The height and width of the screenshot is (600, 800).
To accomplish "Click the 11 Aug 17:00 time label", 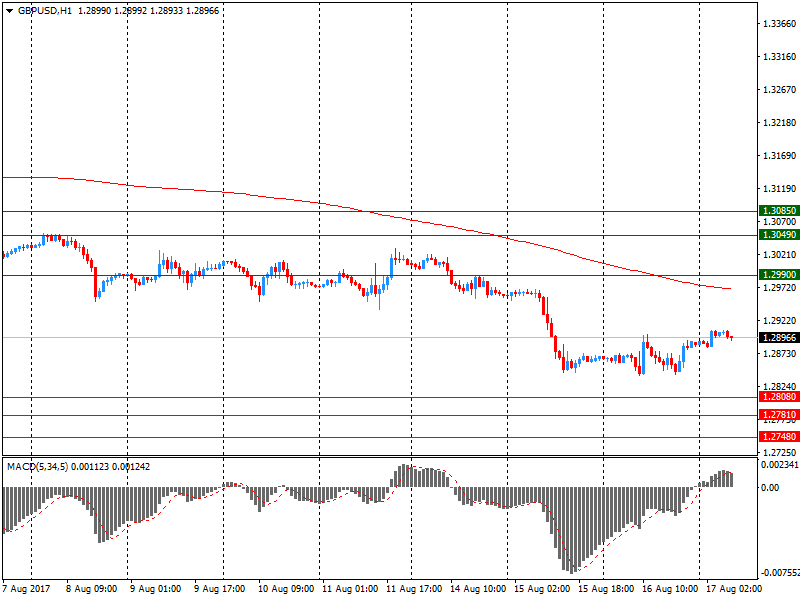I will (x=414, y=589).
